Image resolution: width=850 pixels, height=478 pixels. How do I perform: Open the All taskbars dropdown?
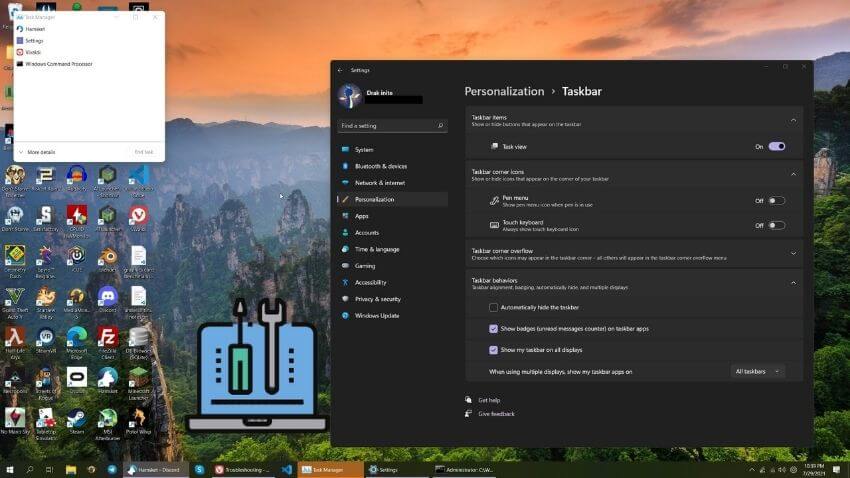pos(757,371)
